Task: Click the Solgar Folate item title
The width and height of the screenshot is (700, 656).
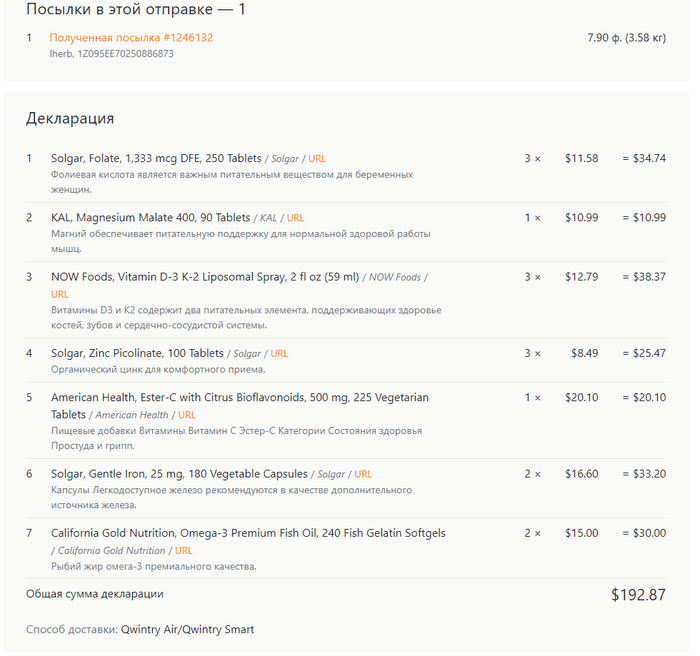Action: tap(154, 158)
